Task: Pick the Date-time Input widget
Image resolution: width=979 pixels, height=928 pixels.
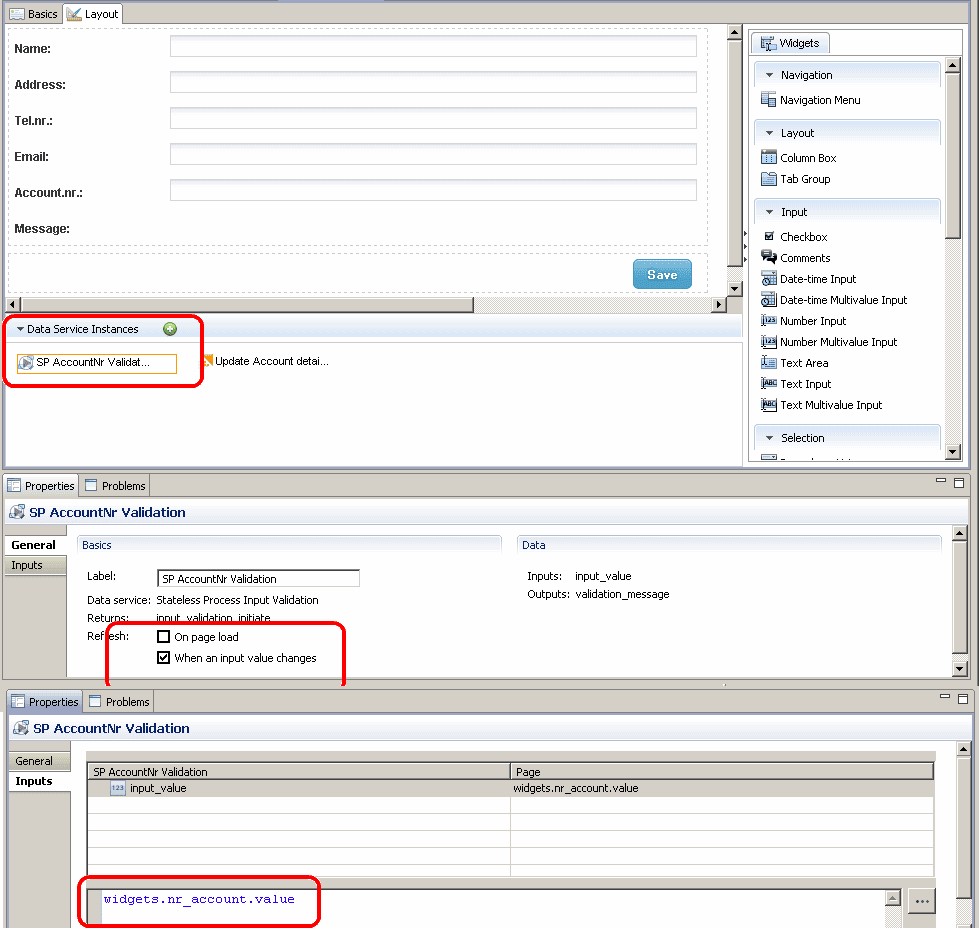Action: coord(809,279)
